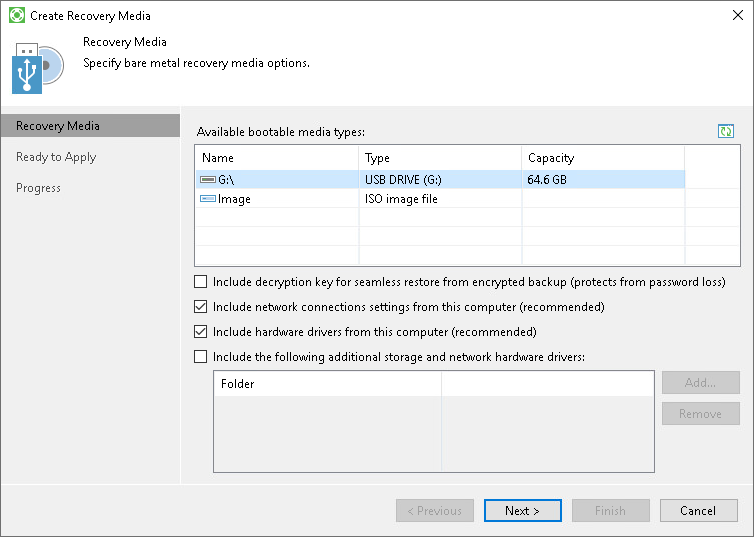Select the Progress step in sidebar

tap(38, 188)
